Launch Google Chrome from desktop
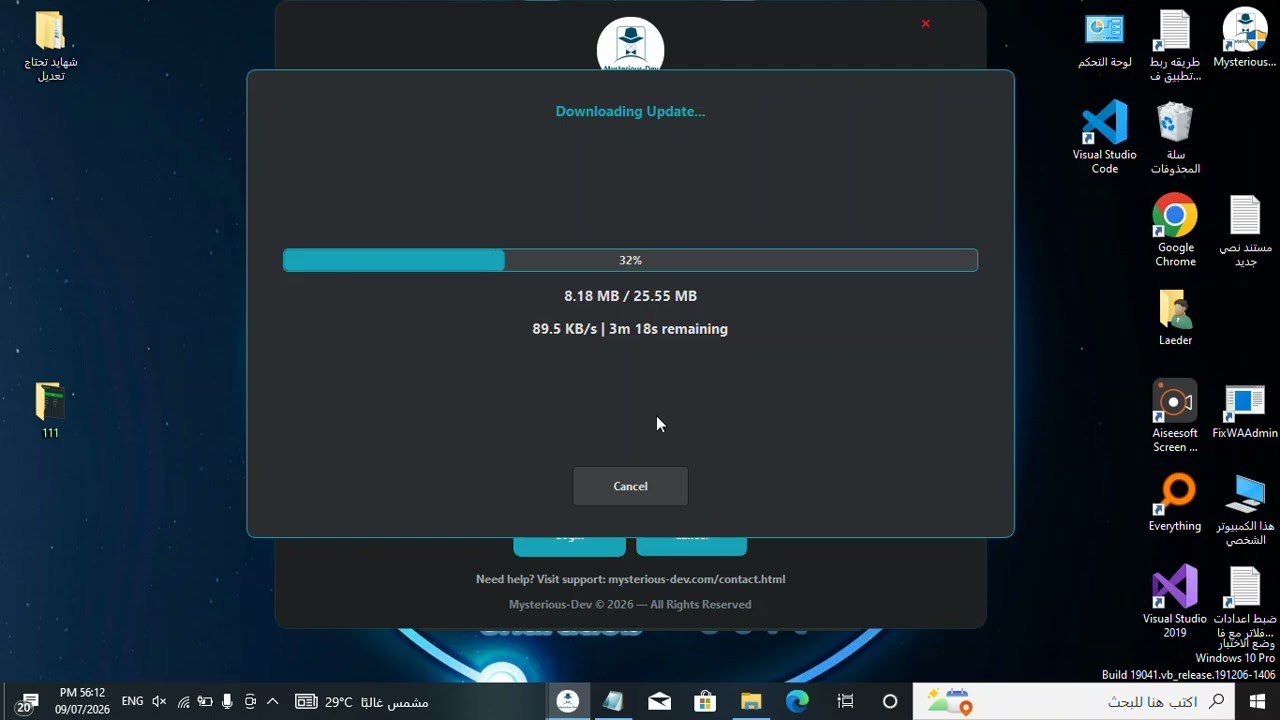The image size is (1280, 720). pyautogui.click(x=1175, y=230)
